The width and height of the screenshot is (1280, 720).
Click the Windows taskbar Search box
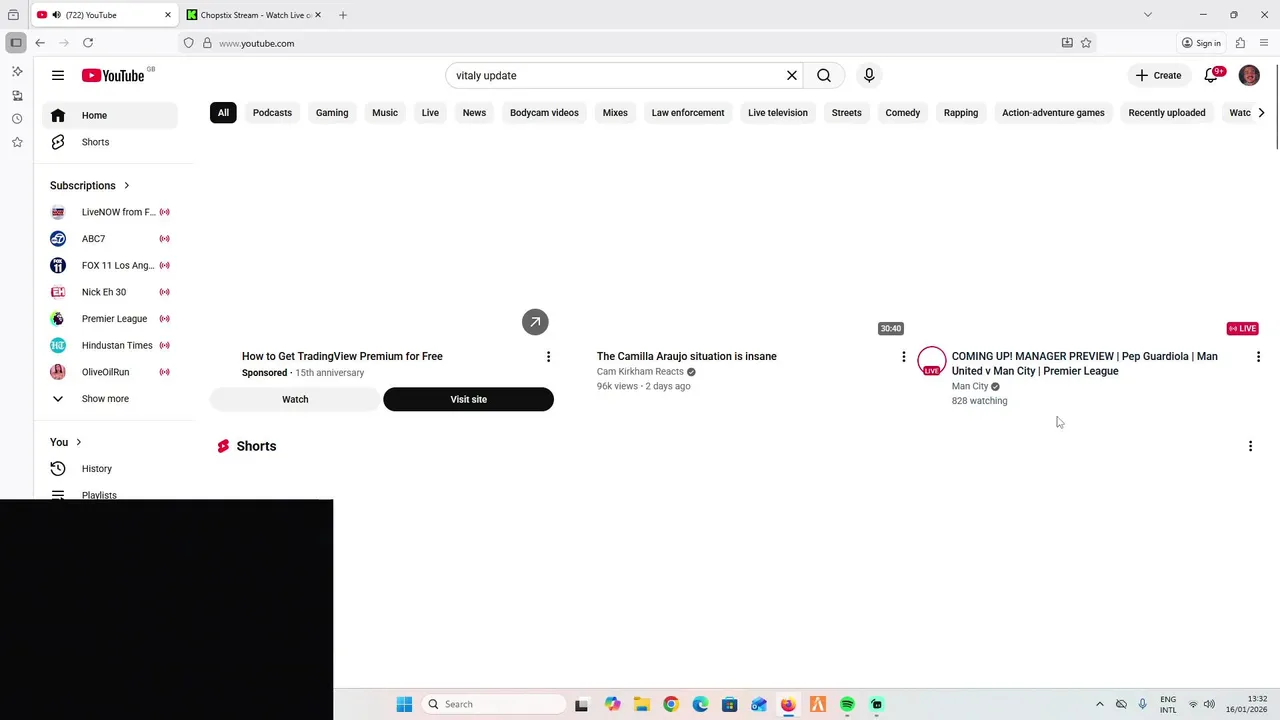[x=494, y=704]
